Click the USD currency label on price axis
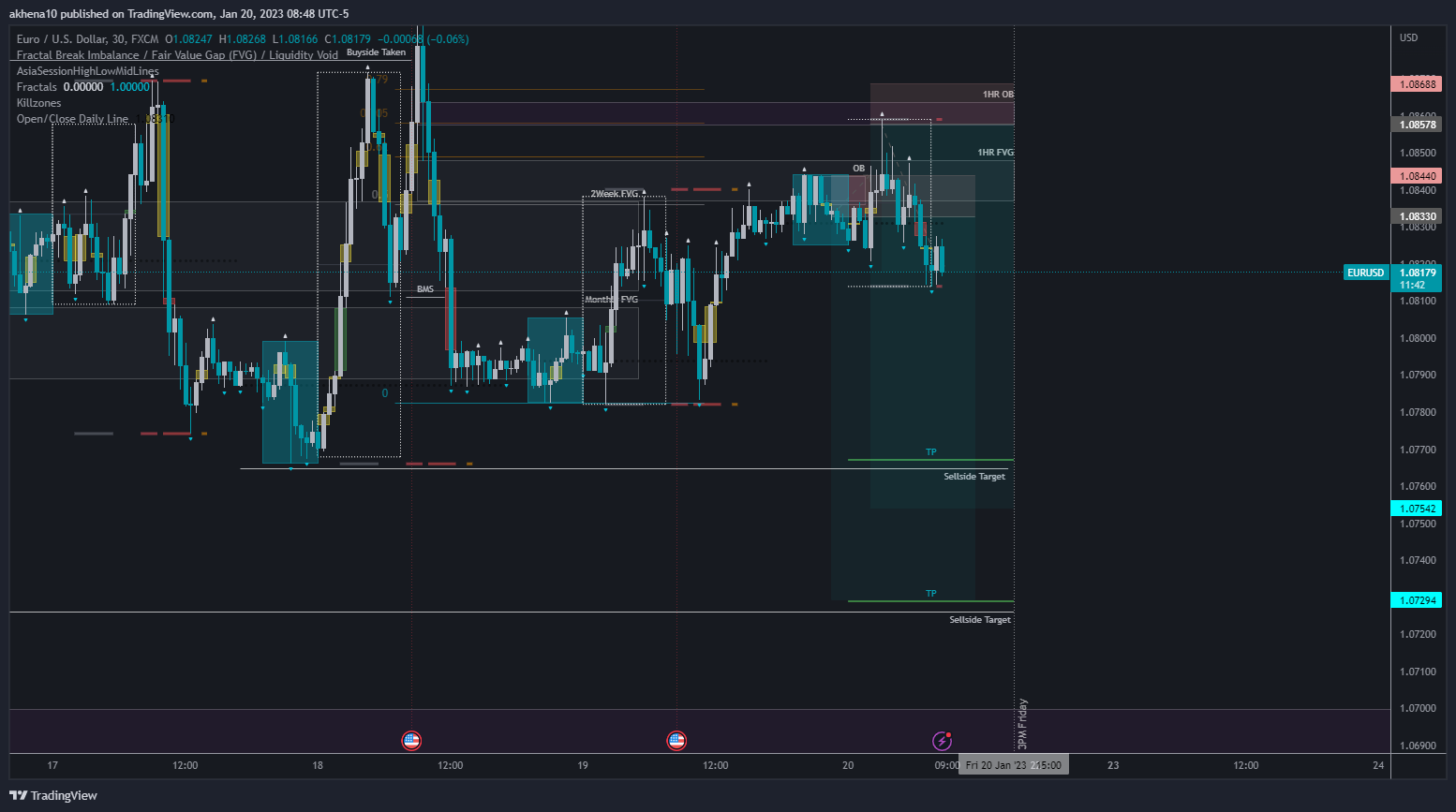 (1408, 37)
